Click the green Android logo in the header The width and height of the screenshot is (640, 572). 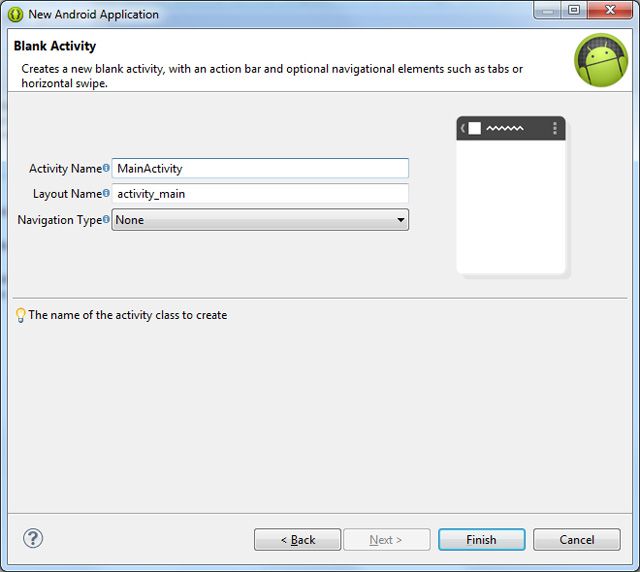[601, 60]
